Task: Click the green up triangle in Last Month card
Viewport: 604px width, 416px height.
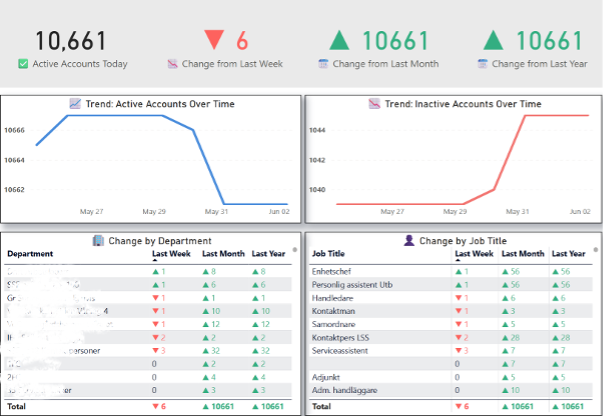Action: (339, 40)
